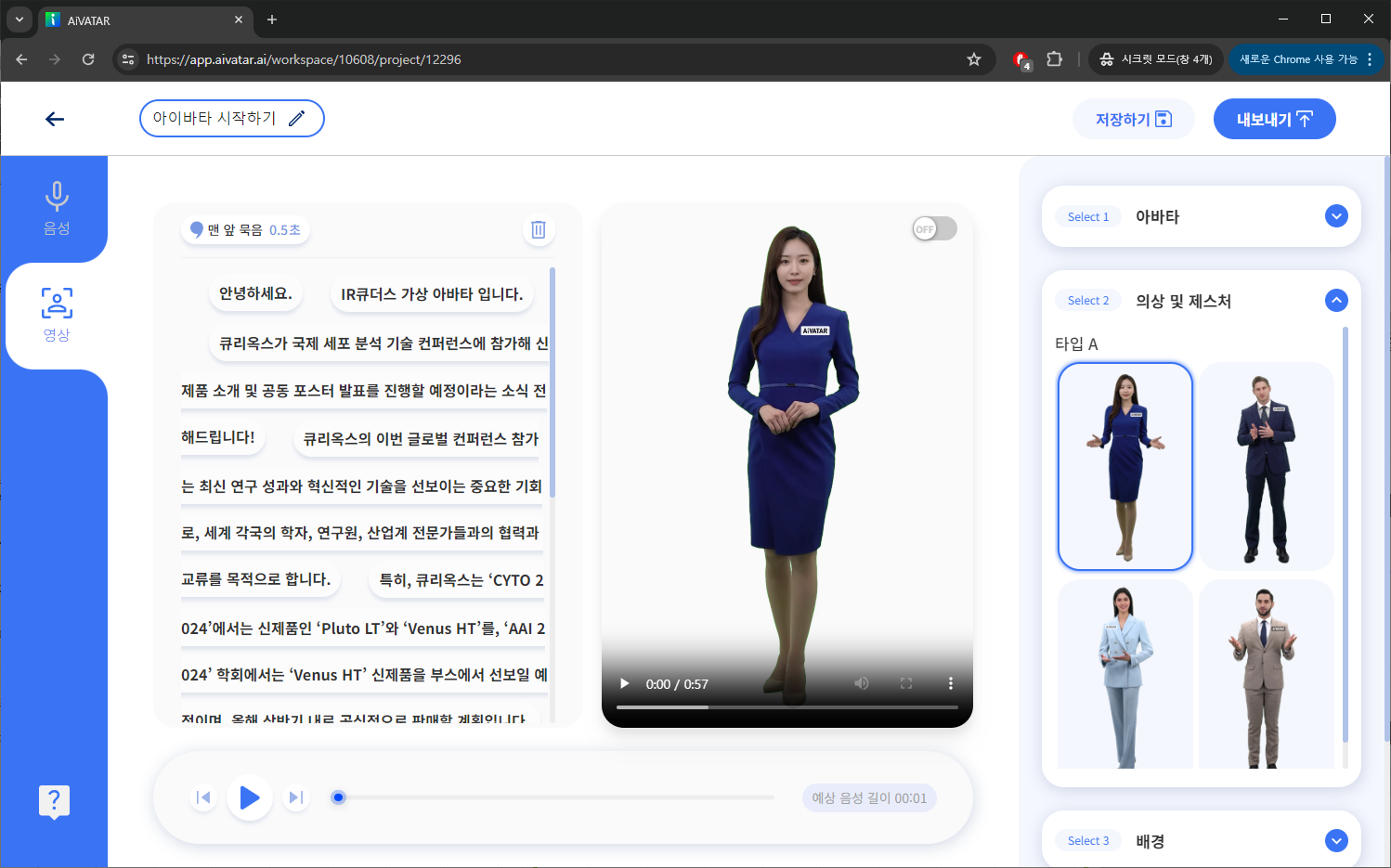This screenshot has width=1391, height=868.
Task: Click the address bar URL
Action: click(304, 59)
